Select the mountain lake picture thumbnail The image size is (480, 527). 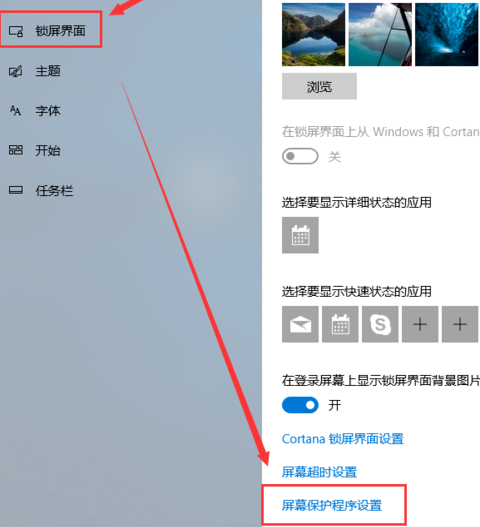pos(313,34)
